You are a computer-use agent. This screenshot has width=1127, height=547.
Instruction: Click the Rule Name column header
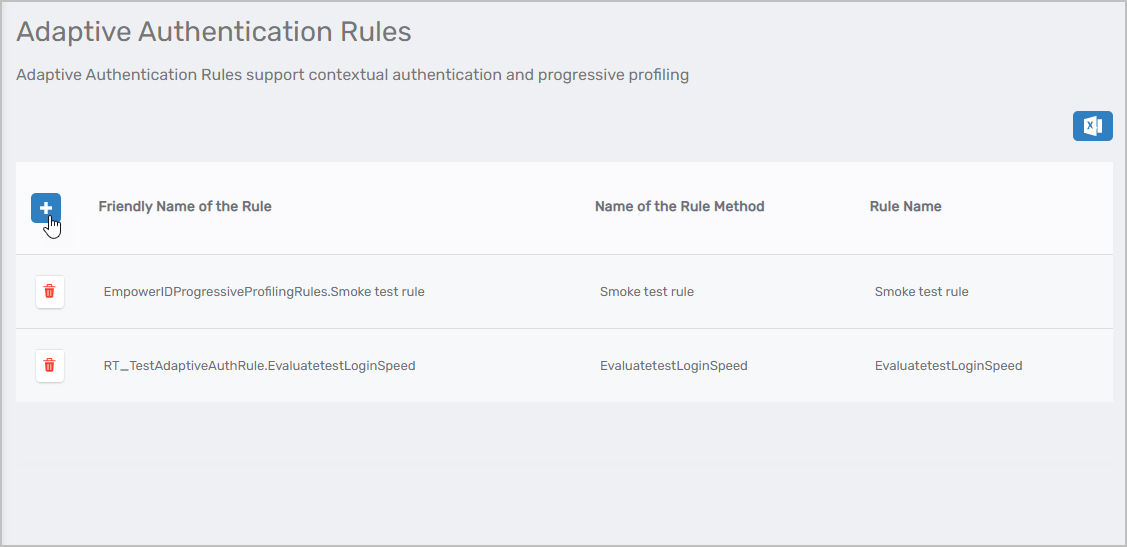point(905,207)
